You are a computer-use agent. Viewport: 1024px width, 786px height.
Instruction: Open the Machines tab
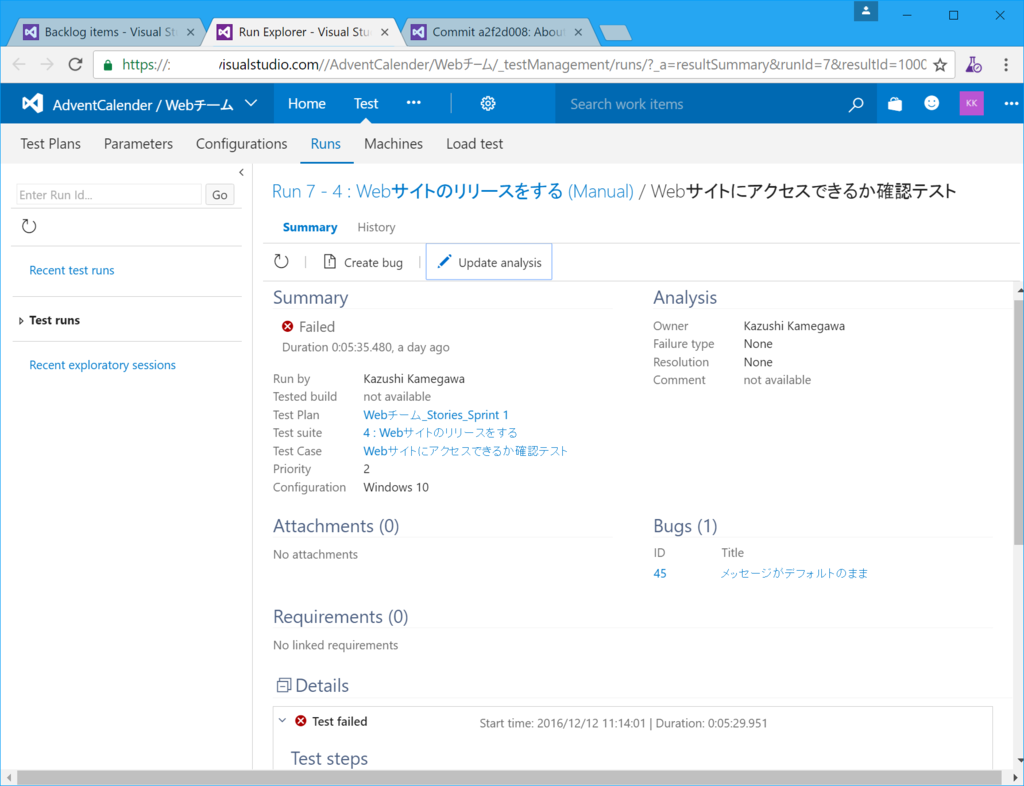393,144
